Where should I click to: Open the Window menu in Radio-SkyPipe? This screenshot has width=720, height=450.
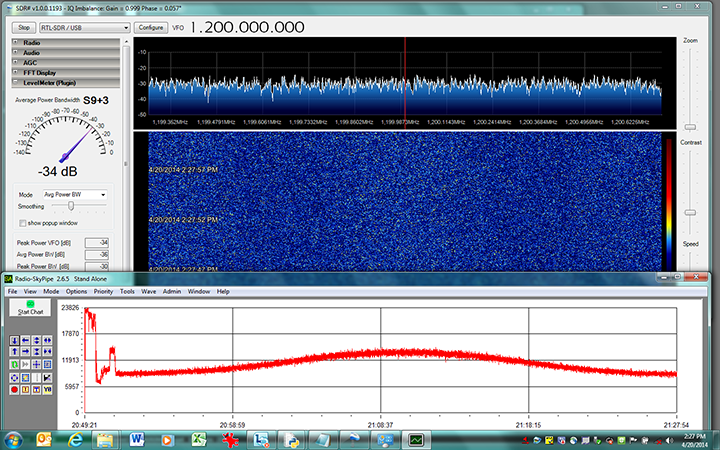pos(198,292)
